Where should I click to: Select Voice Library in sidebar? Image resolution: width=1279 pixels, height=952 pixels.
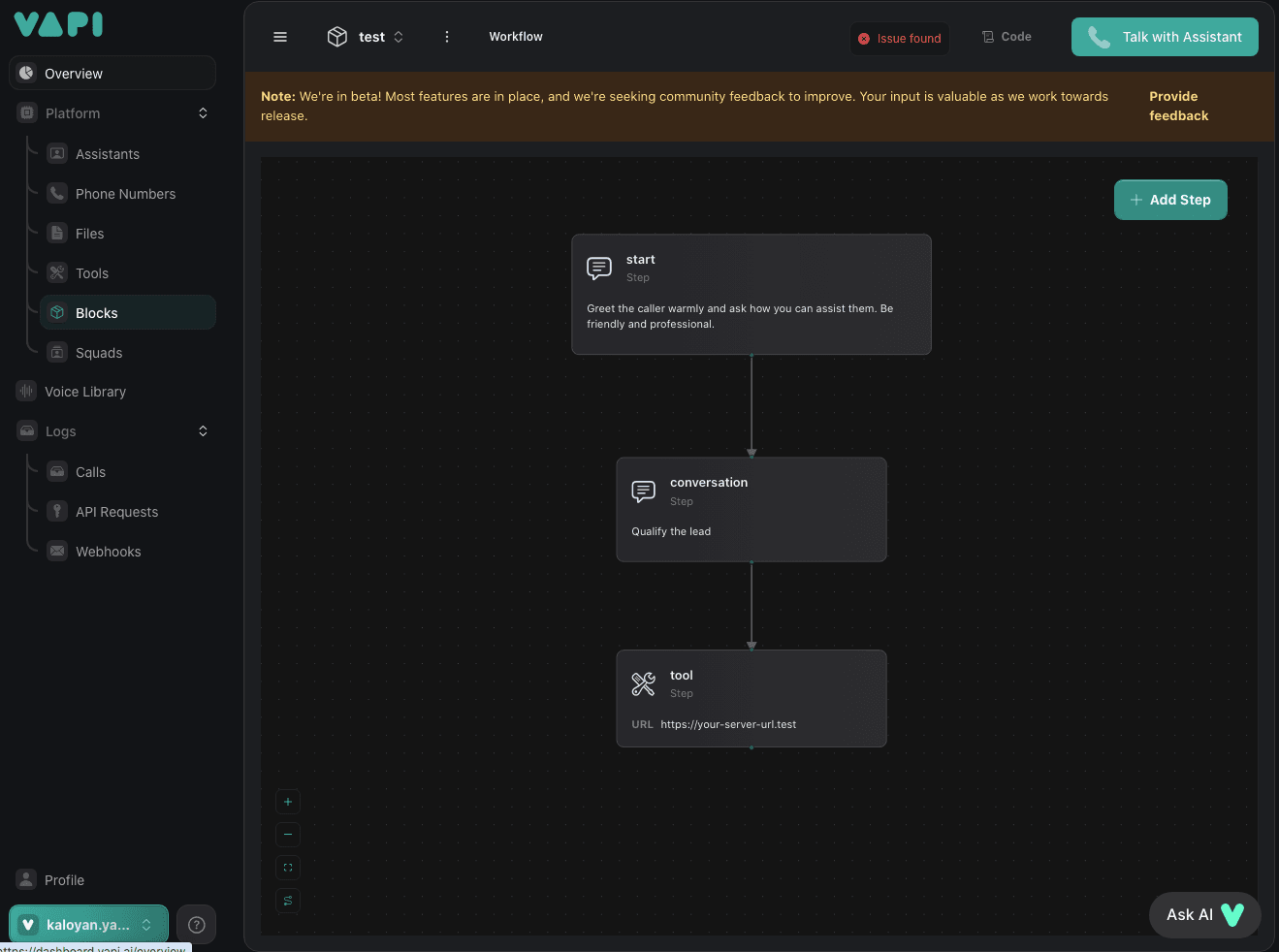(85, 392)
